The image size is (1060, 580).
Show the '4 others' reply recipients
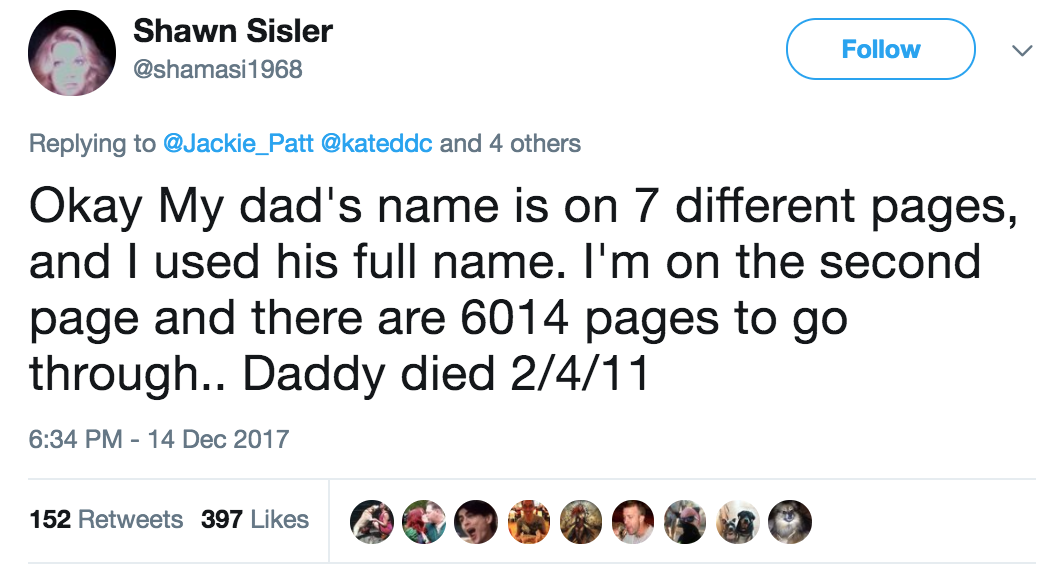(534, 144)
